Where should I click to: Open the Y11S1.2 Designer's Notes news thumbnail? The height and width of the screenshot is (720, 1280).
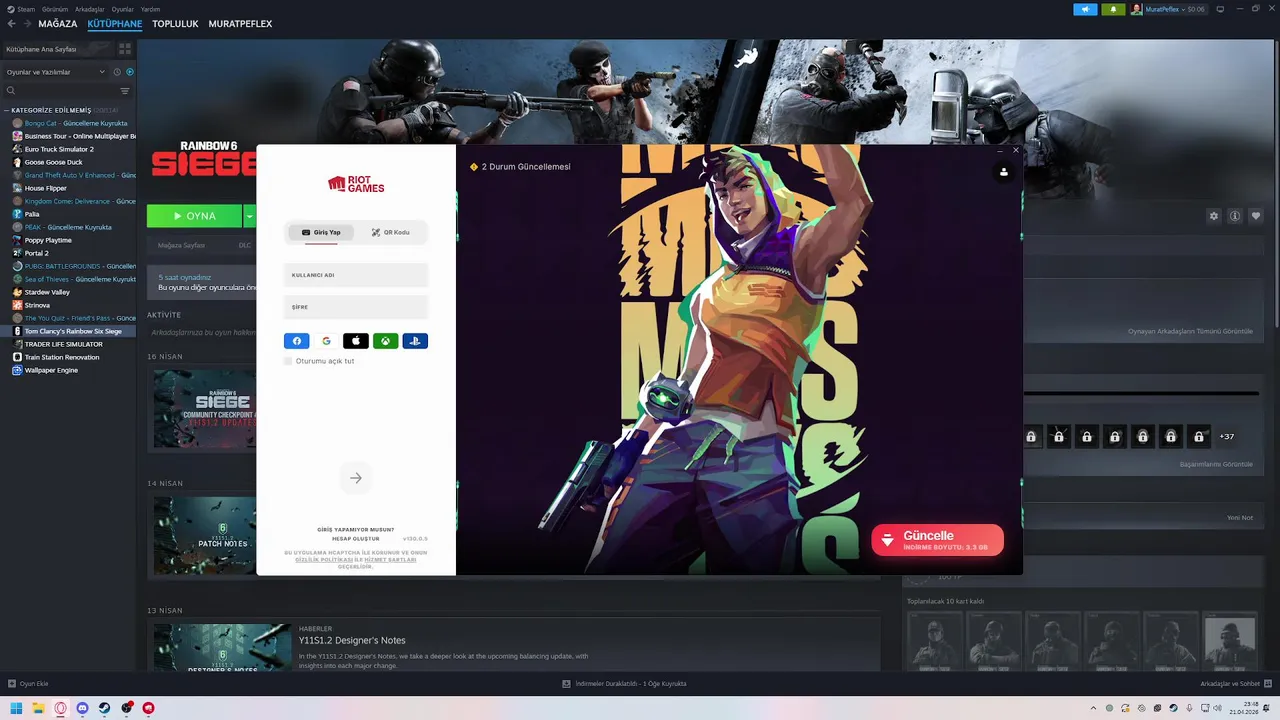click(222, 647)
